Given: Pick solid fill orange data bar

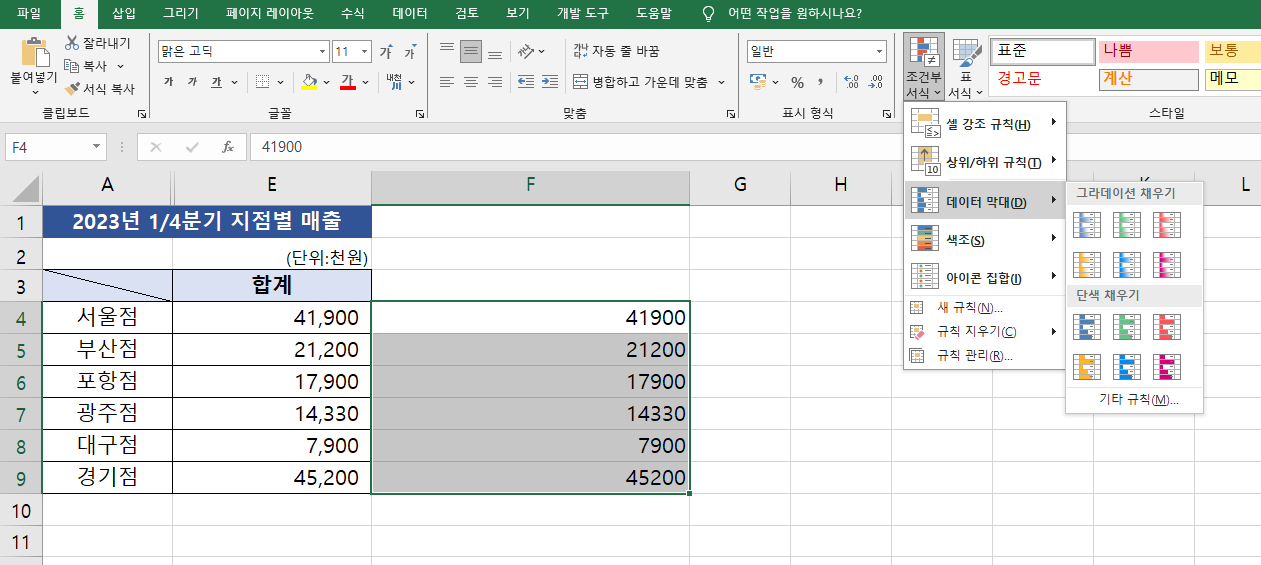Looking at the screenshot, I should coord(1087,367).
